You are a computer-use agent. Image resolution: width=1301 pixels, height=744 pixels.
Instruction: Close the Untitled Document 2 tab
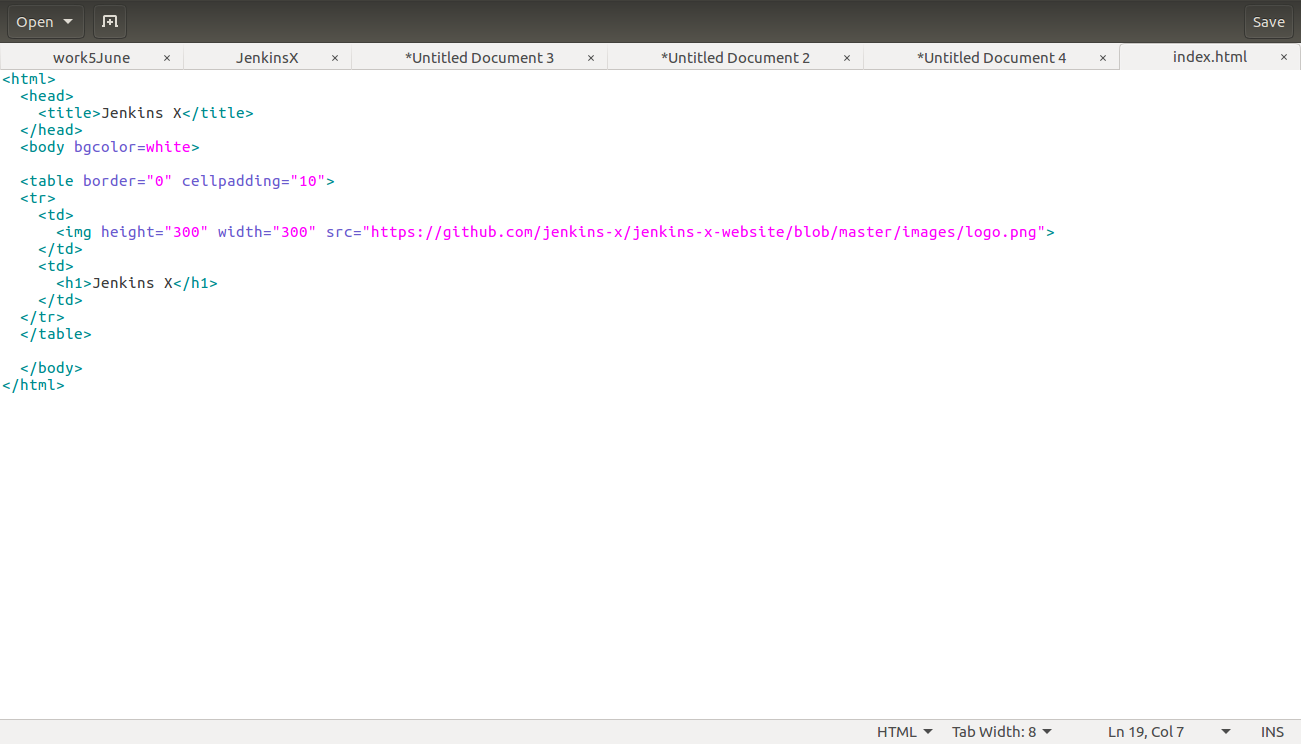pos(847,58)
